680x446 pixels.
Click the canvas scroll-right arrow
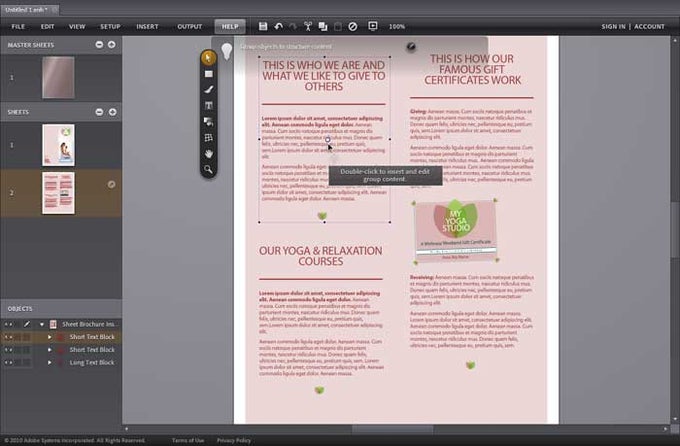pyautogui.click(x=666, y=429)
